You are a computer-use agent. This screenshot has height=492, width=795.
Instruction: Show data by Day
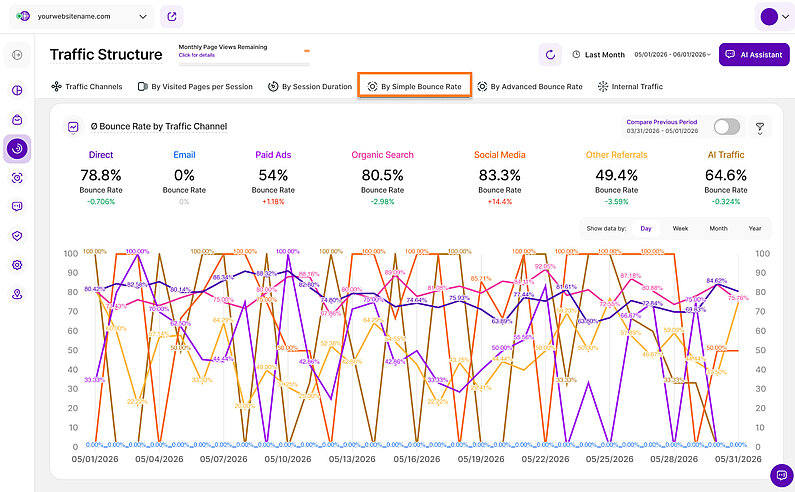point(645,229)
